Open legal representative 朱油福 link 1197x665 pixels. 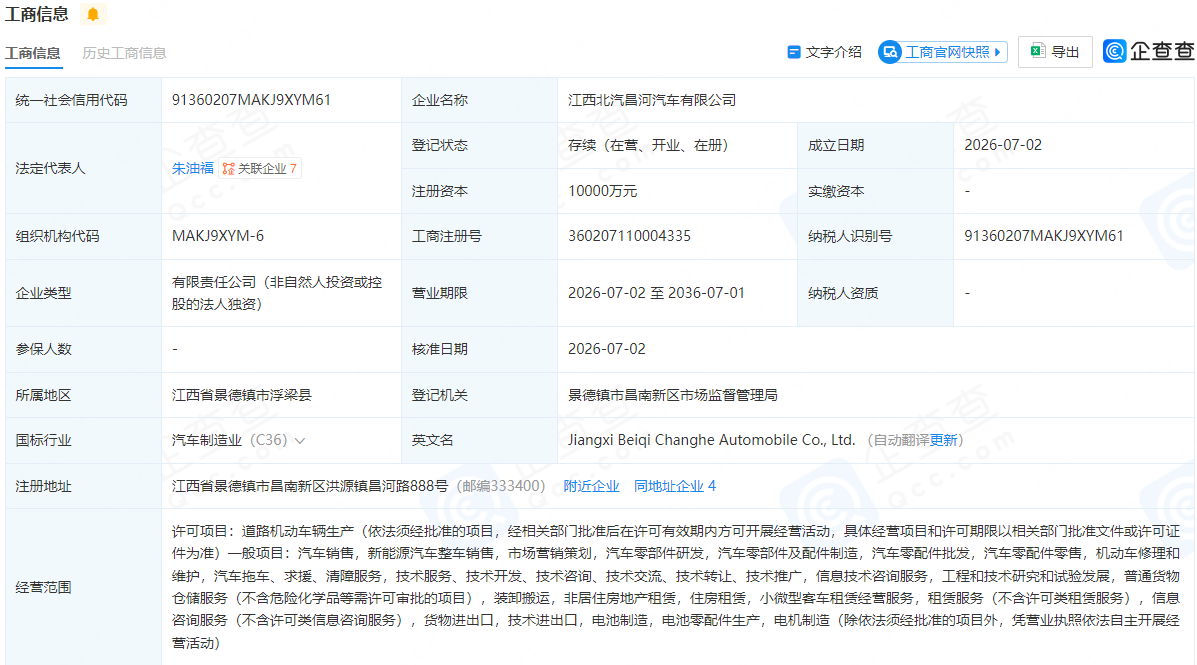192,168
